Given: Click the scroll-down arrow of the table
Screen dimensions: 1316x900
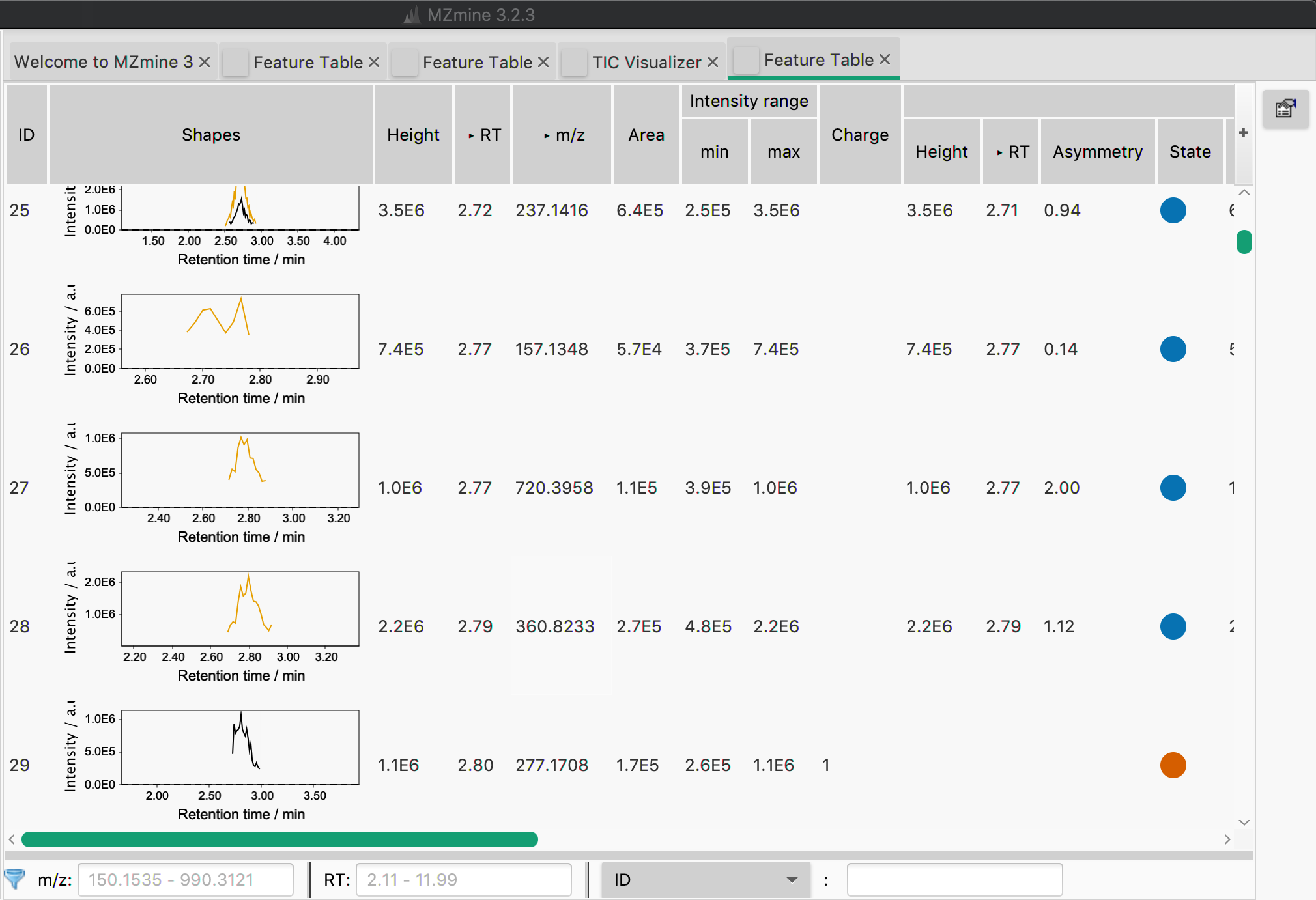Looking at the screenshot, I should pyautogui.click(x=1244, y=823).
